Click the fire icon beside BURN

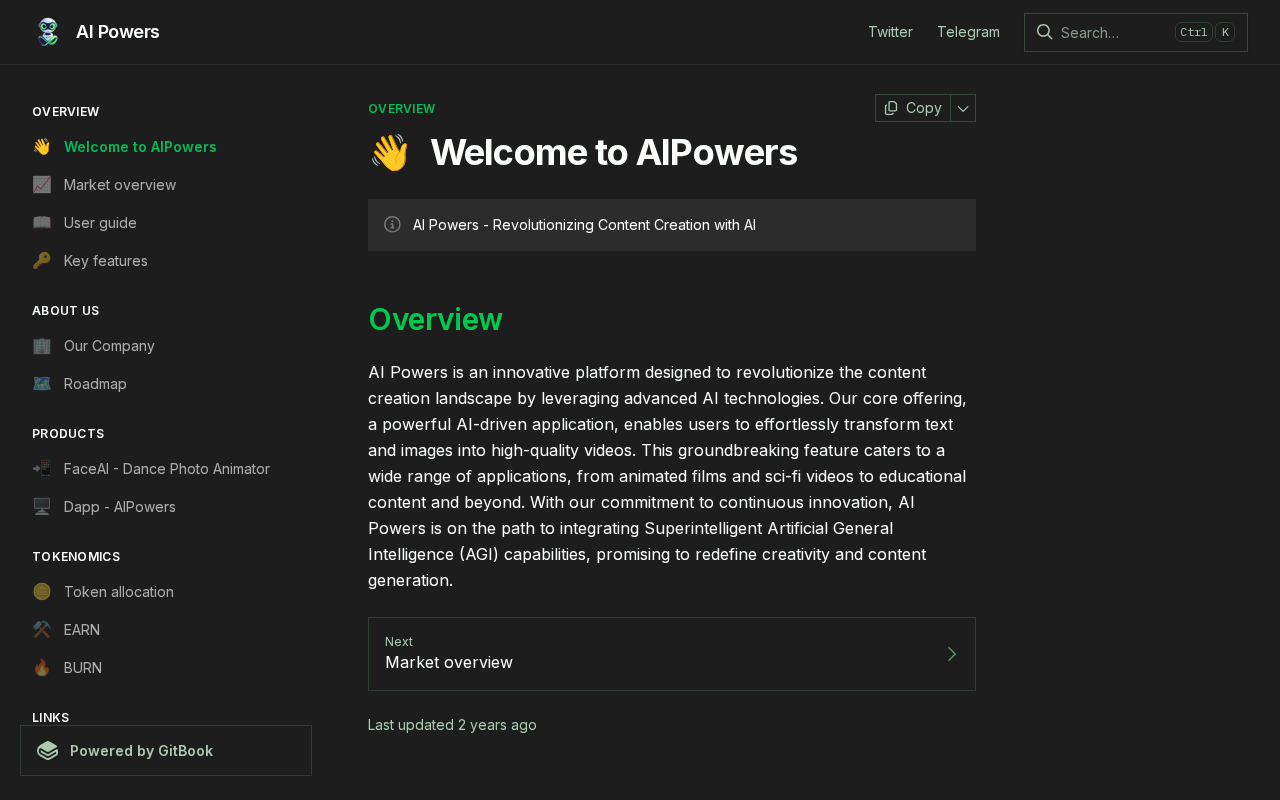click(x=41, y=668)
